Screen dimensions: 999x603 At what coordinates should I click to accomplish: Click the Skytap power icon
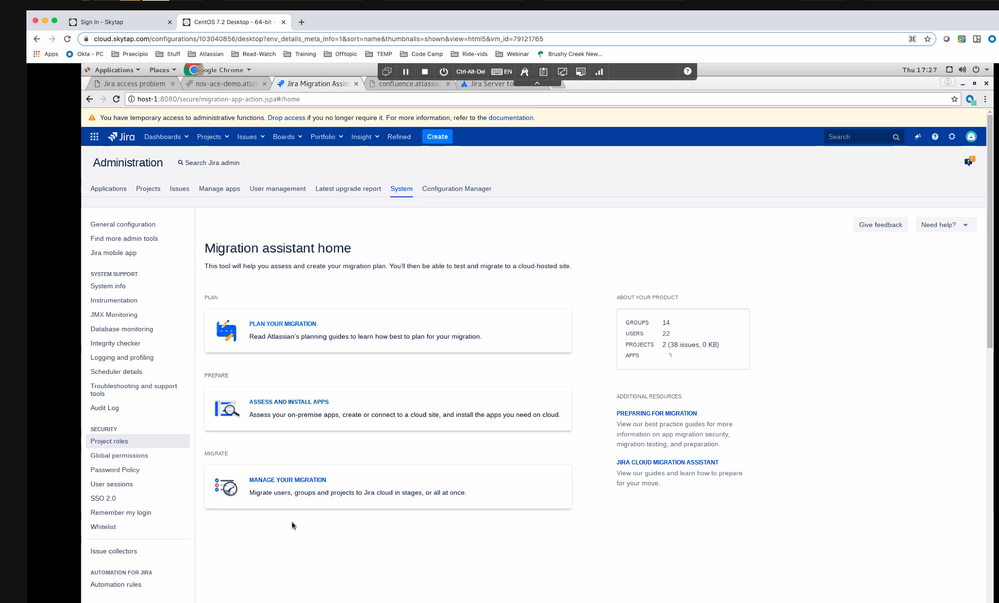click(443, 71)
